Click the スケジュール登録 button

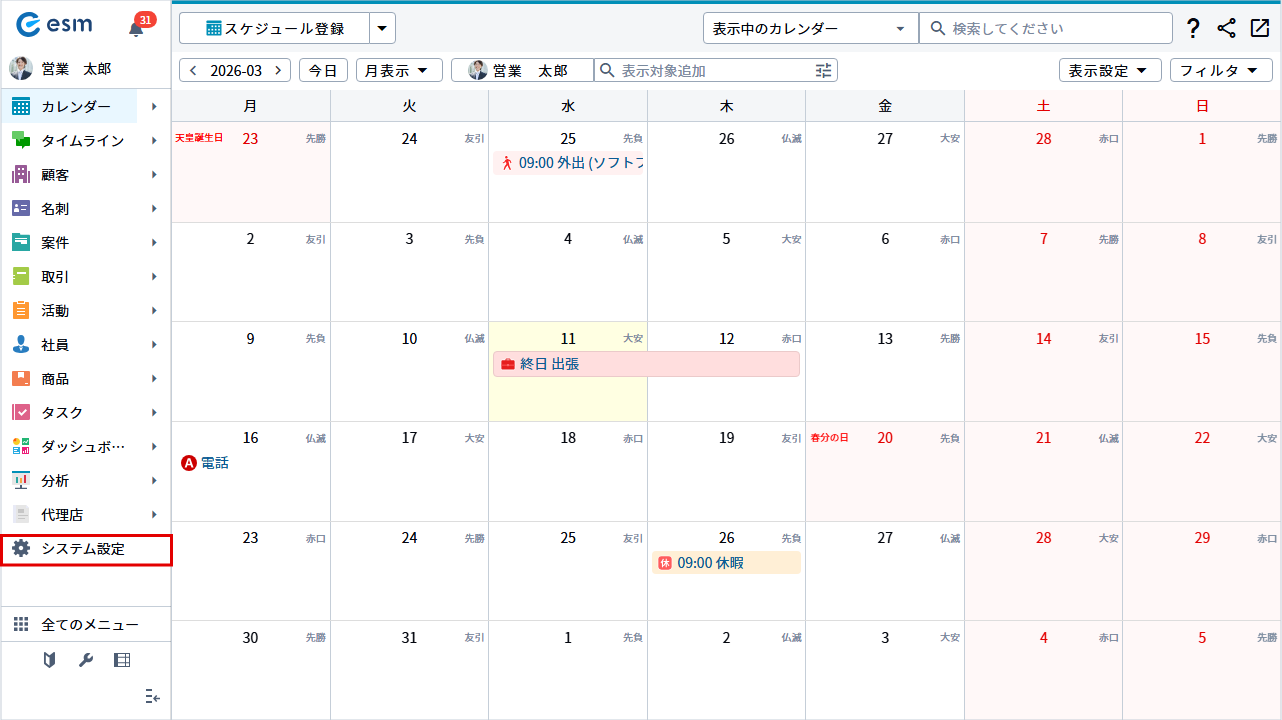[x=275, y=29]
